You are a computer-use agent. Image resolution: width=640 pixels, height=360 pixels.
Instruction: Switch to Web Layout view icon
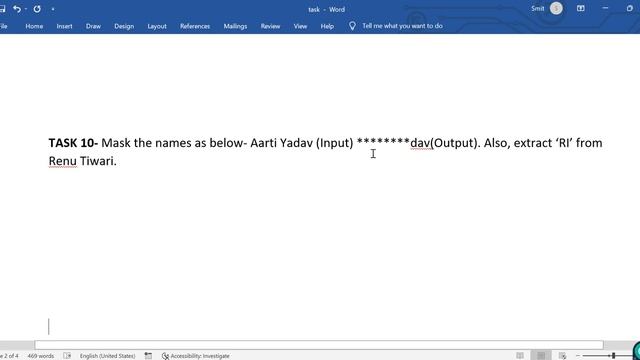pos(562,356)
